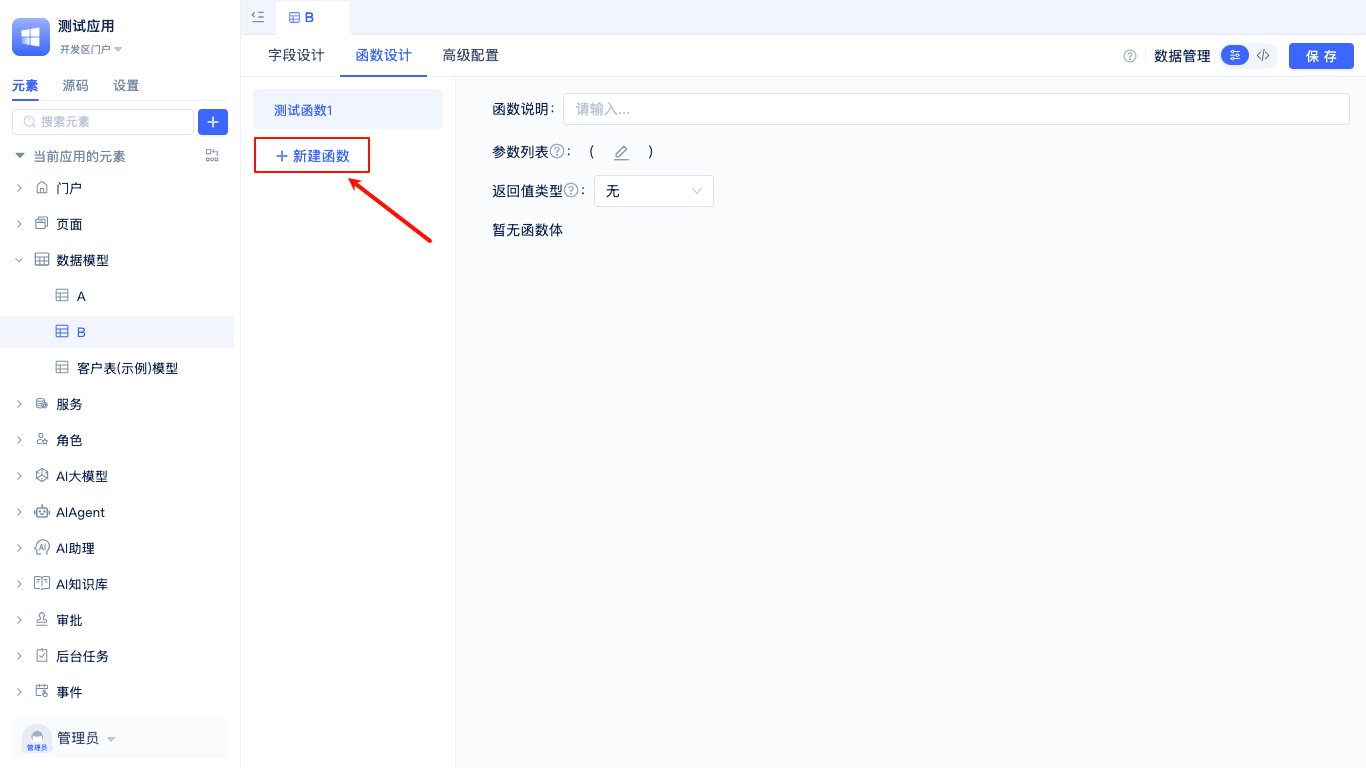Switch to source code mode toggle
1366x768 pixels.
click(1263, 55)
